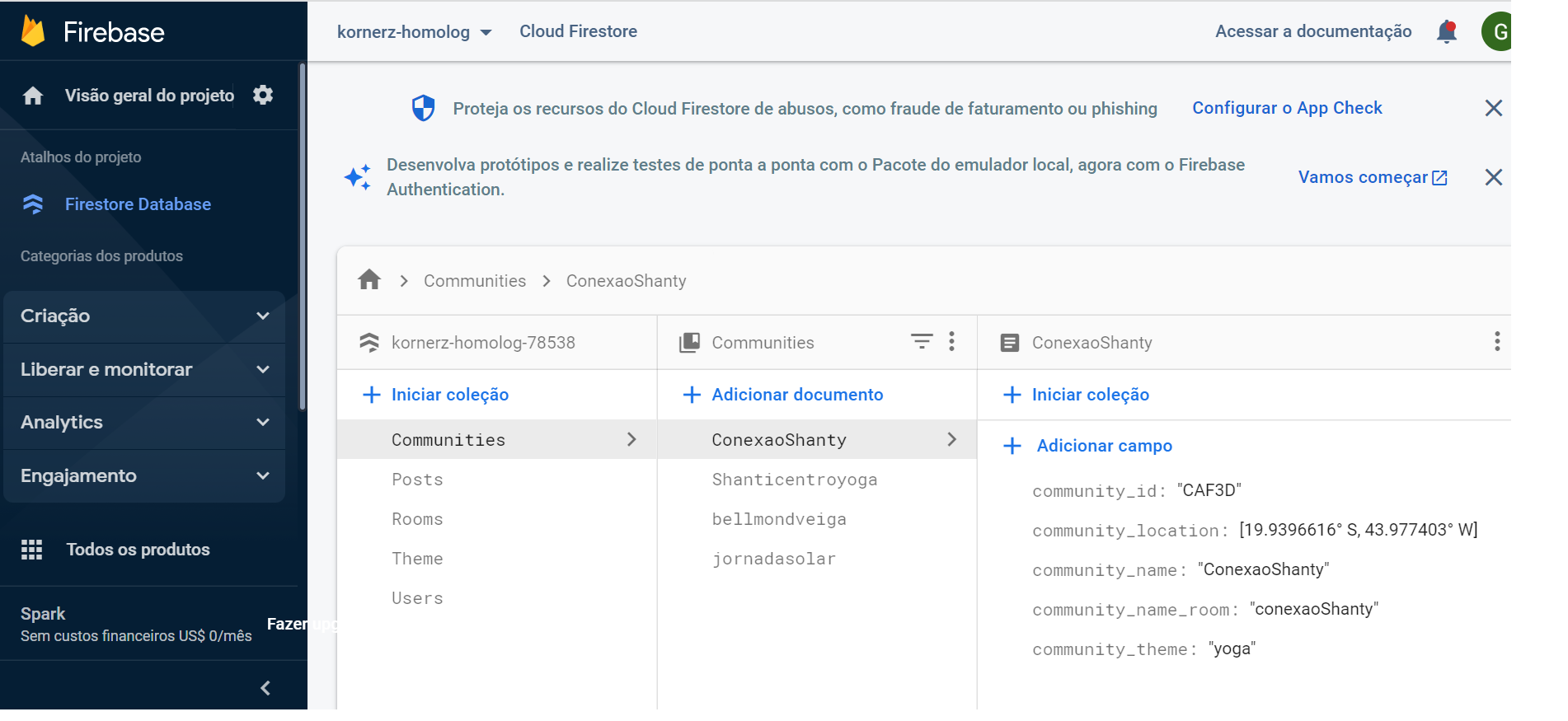Go to Firestore root via breadcrumb home icon
This screenshot has width=1568, height=721.
(369, 280)
